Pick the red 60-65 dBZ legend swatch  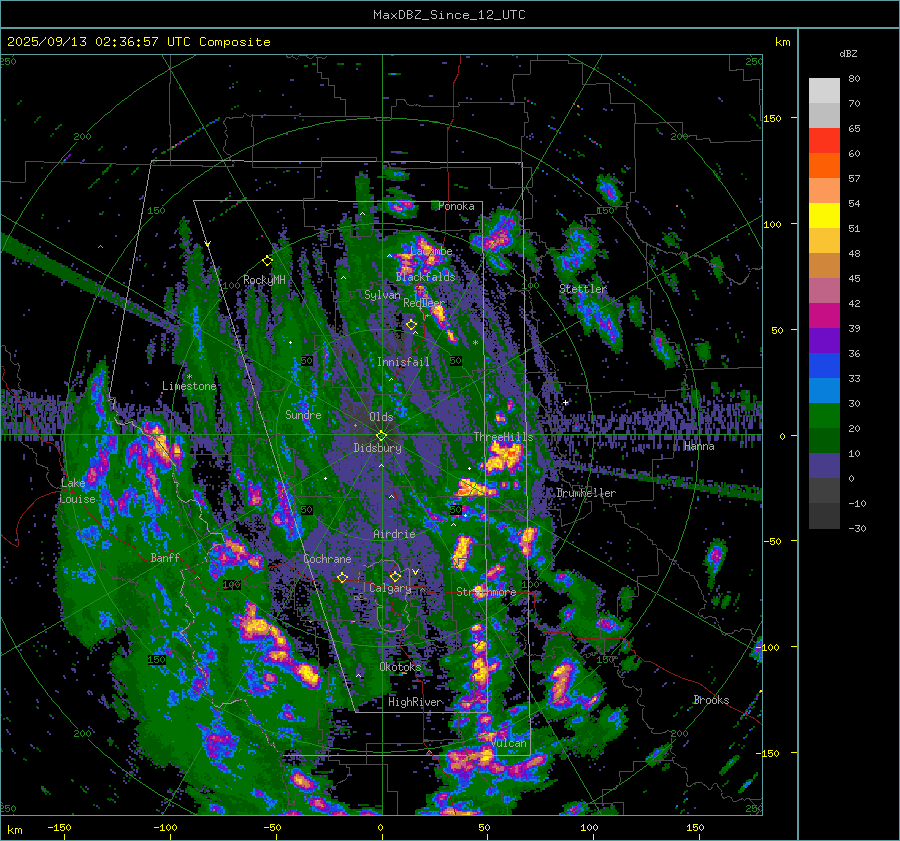(x=824, y=141)
